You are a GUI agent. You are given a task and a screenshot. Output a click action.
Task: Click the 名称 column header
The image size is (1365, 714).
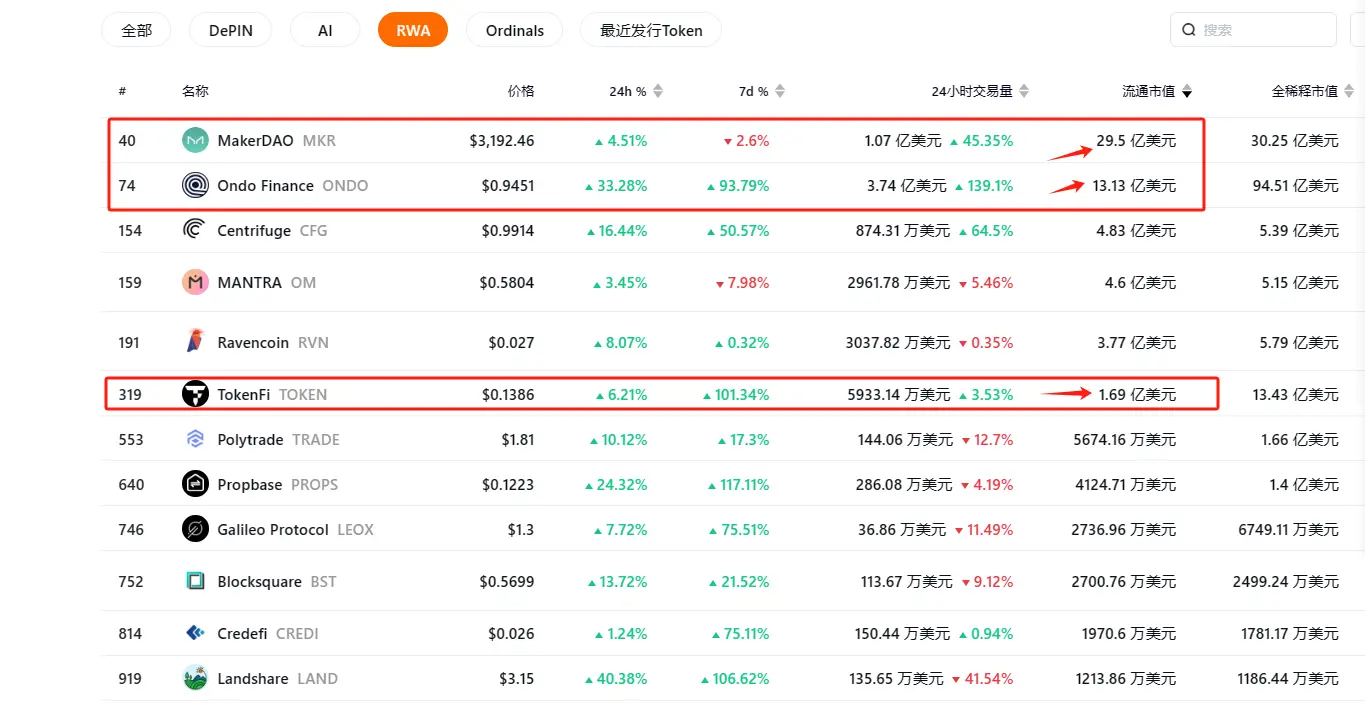195,91
